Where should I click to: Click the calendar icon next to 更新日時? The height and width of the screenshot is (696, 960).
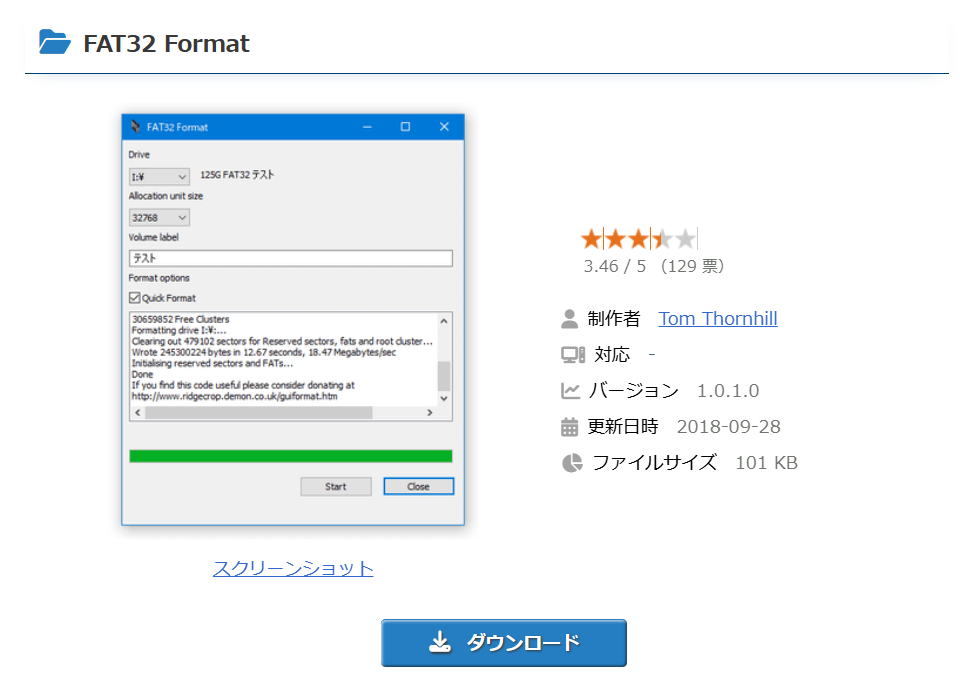point(568,426)
